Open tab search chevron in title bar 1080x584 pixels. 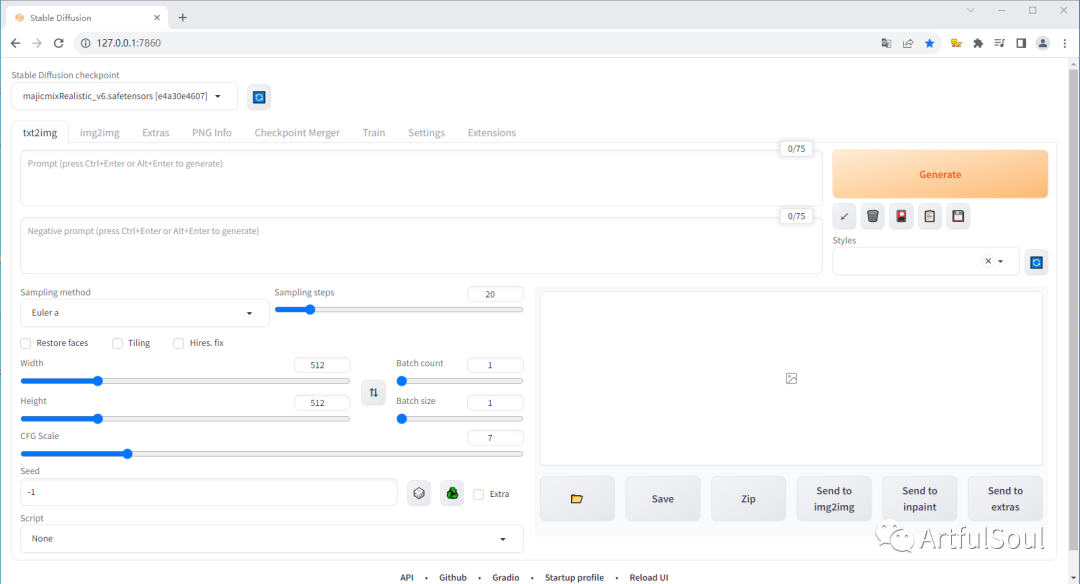point(970,10)
